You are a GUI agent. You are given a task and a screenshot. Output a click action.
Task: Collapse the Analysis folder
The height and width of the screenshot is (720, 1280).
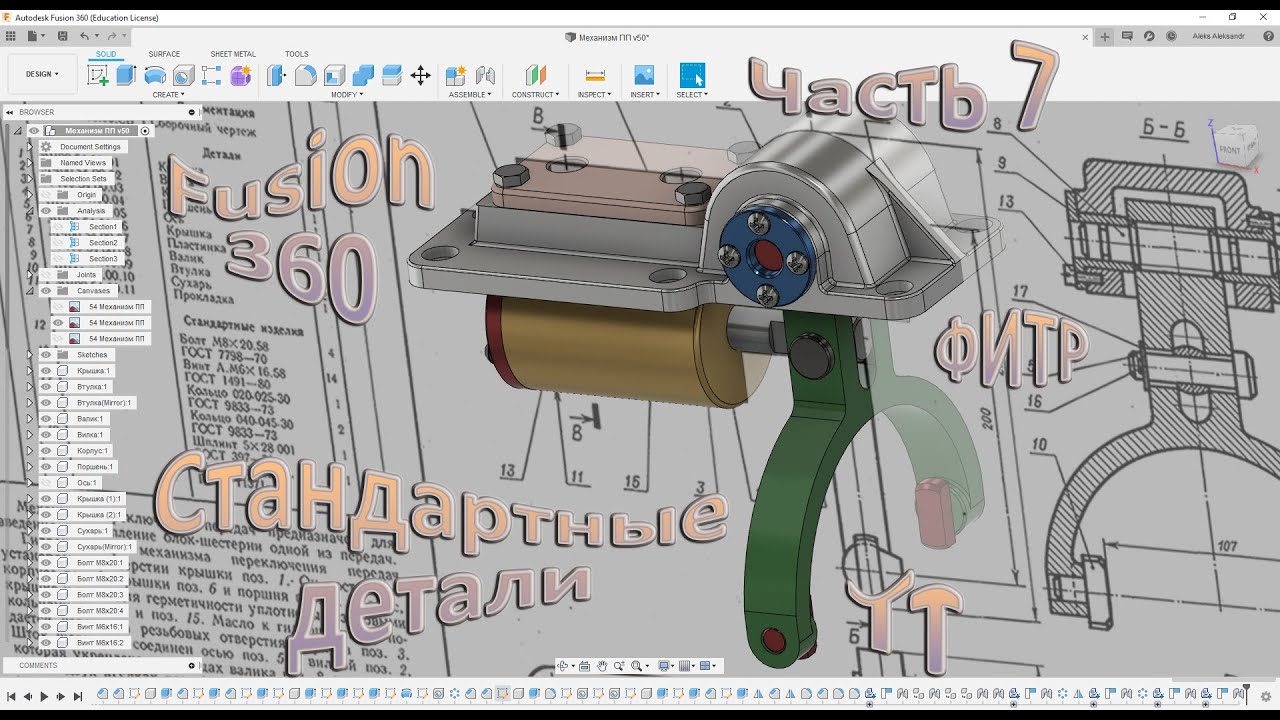click(x=29, y=211)
